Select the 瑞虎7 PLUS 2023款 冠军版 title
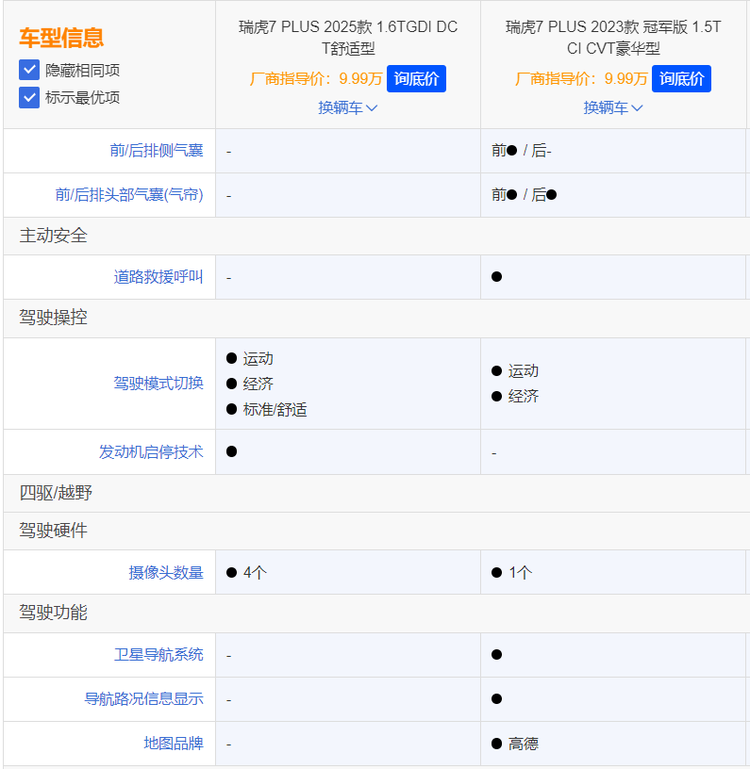Image resolution: width=750 pixels, height=769 pixels. click(613, 37)
